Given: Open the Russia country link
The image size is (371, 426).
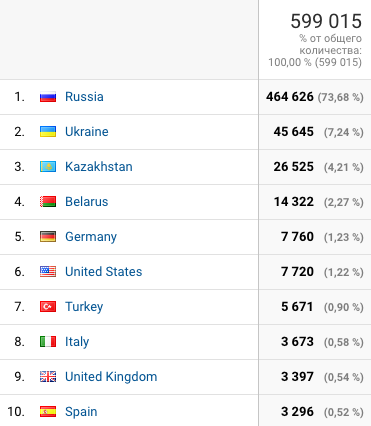Looking at the screenshot, I should (84, 97).
